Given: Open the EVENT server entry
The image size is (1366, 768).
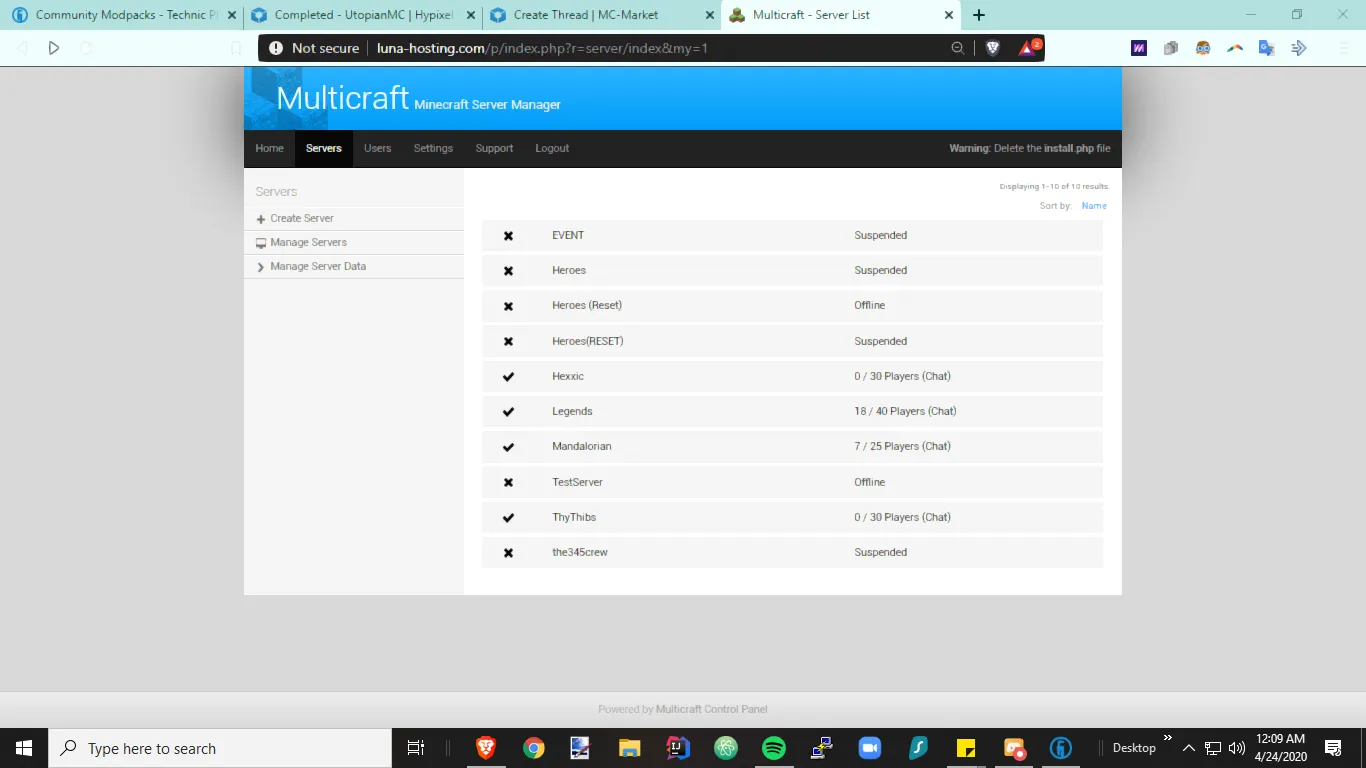Looking at the screenshot, I should coord(568,235).
